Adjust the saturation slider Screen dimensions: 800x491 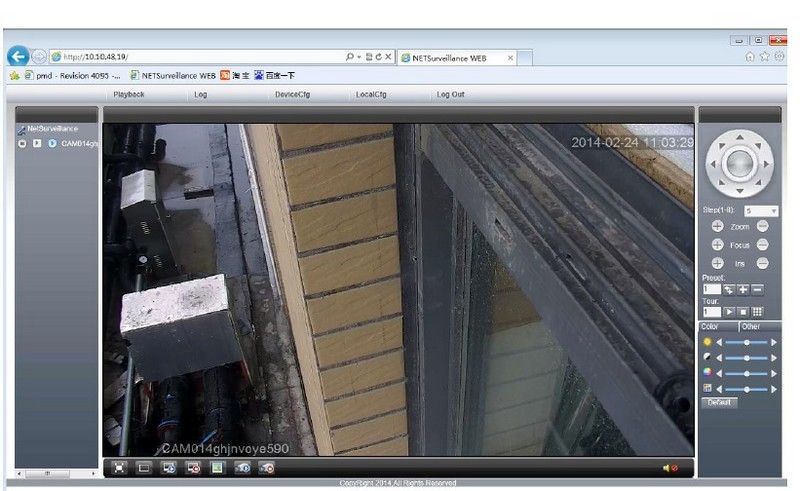coord(746,374)
